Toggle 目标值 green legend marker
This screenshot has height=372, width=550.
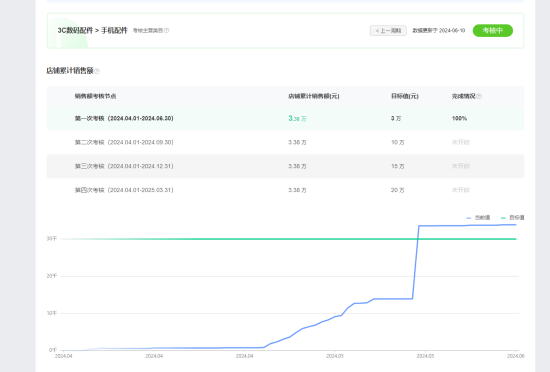click(503, 218)
